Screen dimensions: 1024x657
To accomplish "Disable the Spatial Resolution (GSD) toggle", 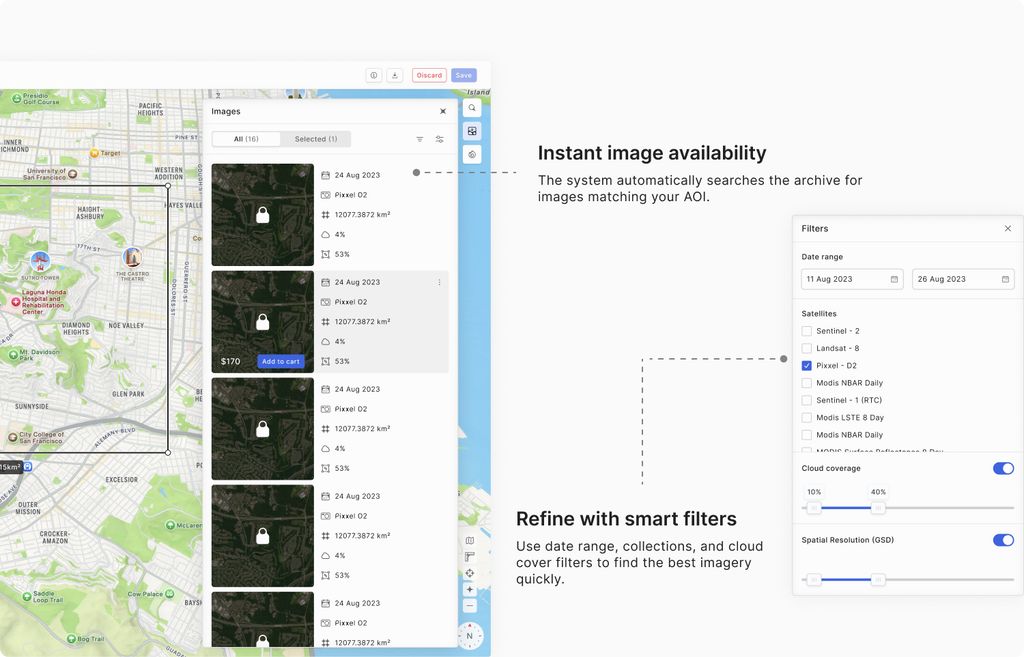I will click(1003, 540).
